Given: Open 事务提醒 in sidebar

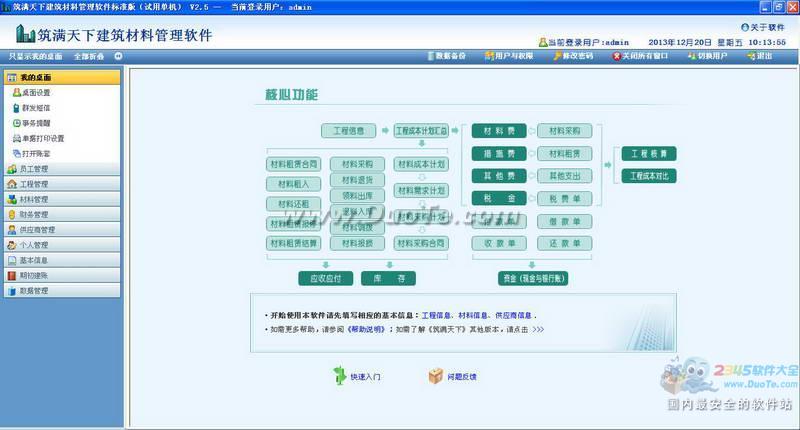Looking at the screenshot, I should point(32,123).
